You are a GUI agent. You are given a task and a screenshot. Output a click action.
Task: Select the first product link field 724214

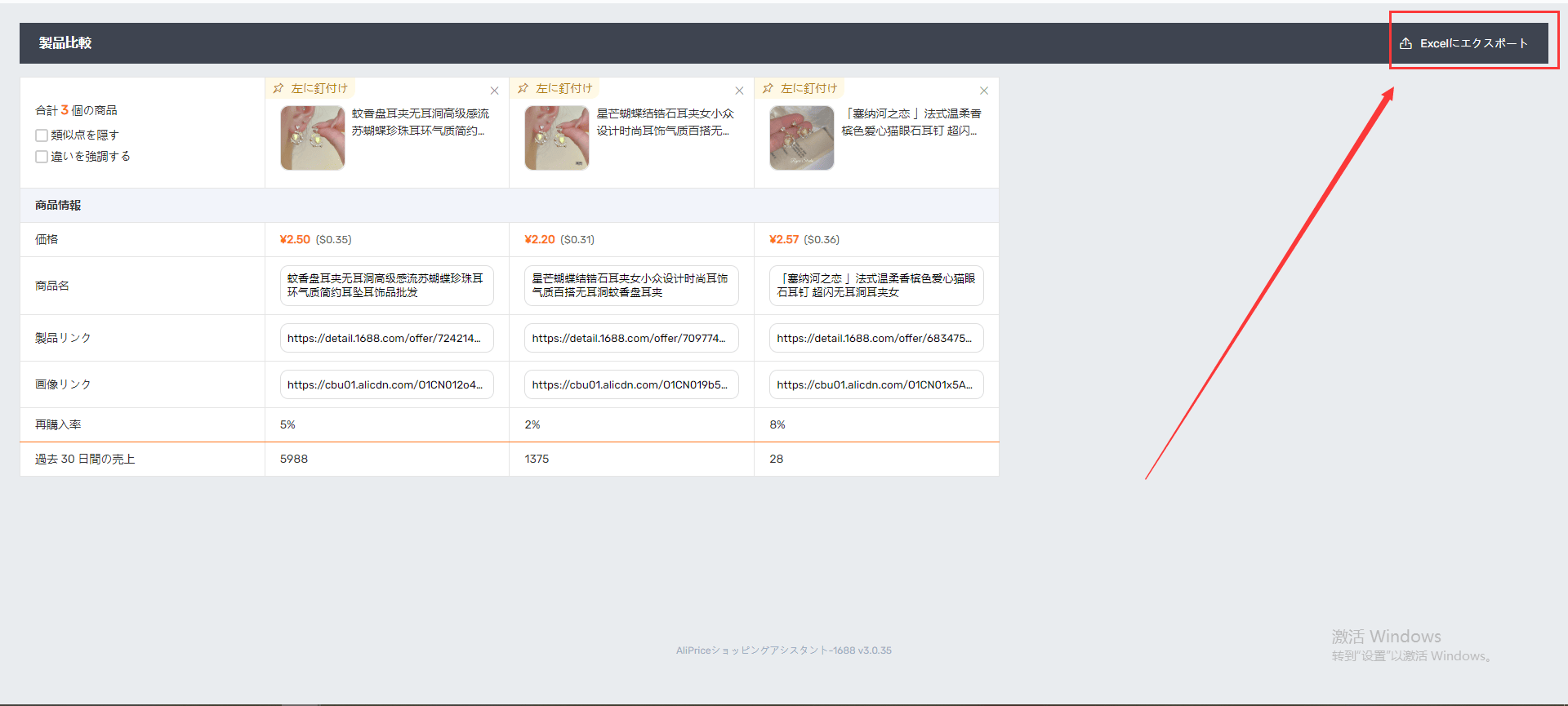click(387, 338)
